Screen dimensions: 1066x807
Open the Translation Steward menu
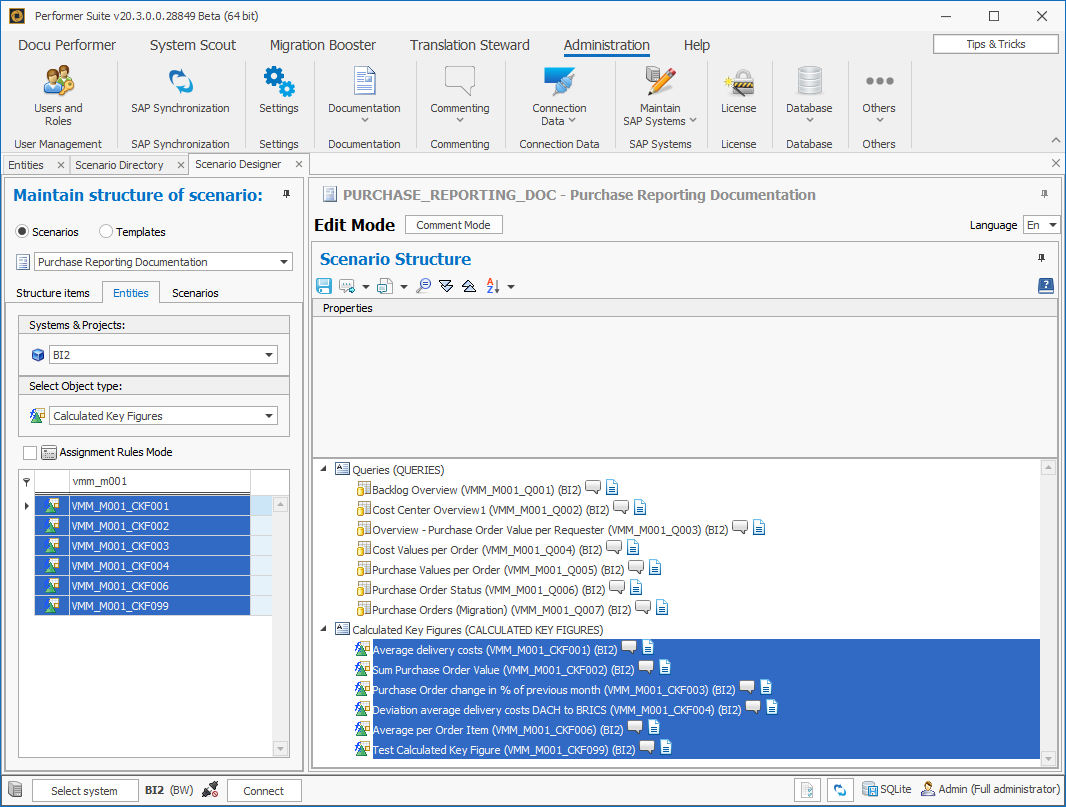(469, 45)
